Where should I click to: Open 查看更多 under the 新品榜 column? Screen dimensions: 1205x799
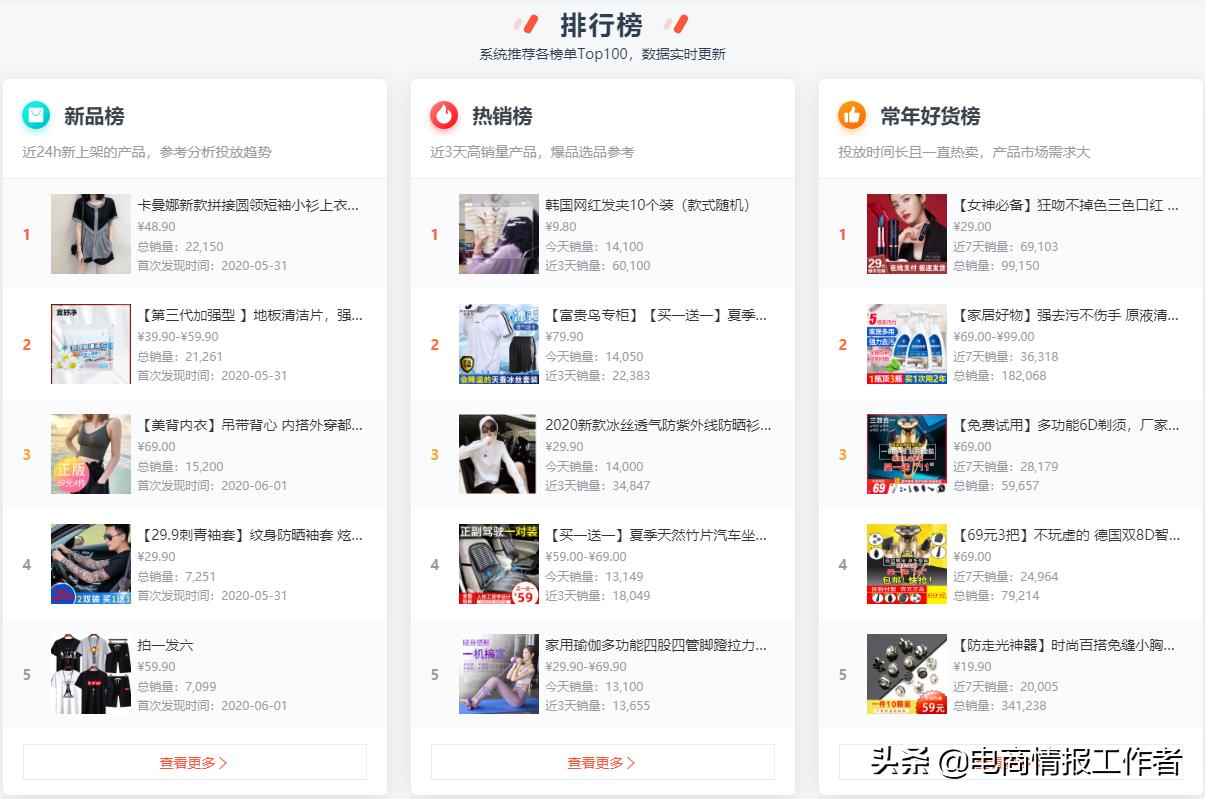coord(195,761)
